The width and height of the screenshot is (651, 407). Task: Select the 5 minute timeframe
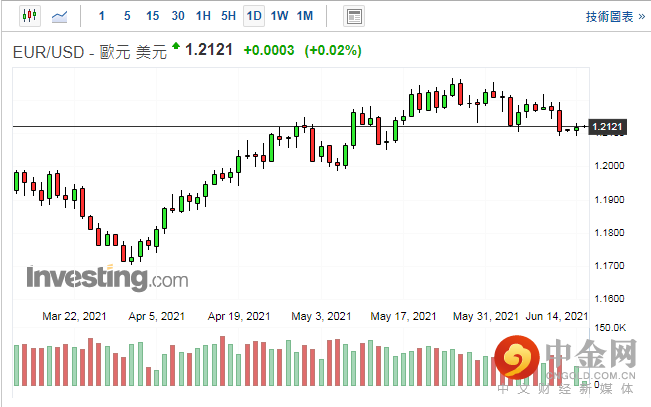[x=126, y=16]
